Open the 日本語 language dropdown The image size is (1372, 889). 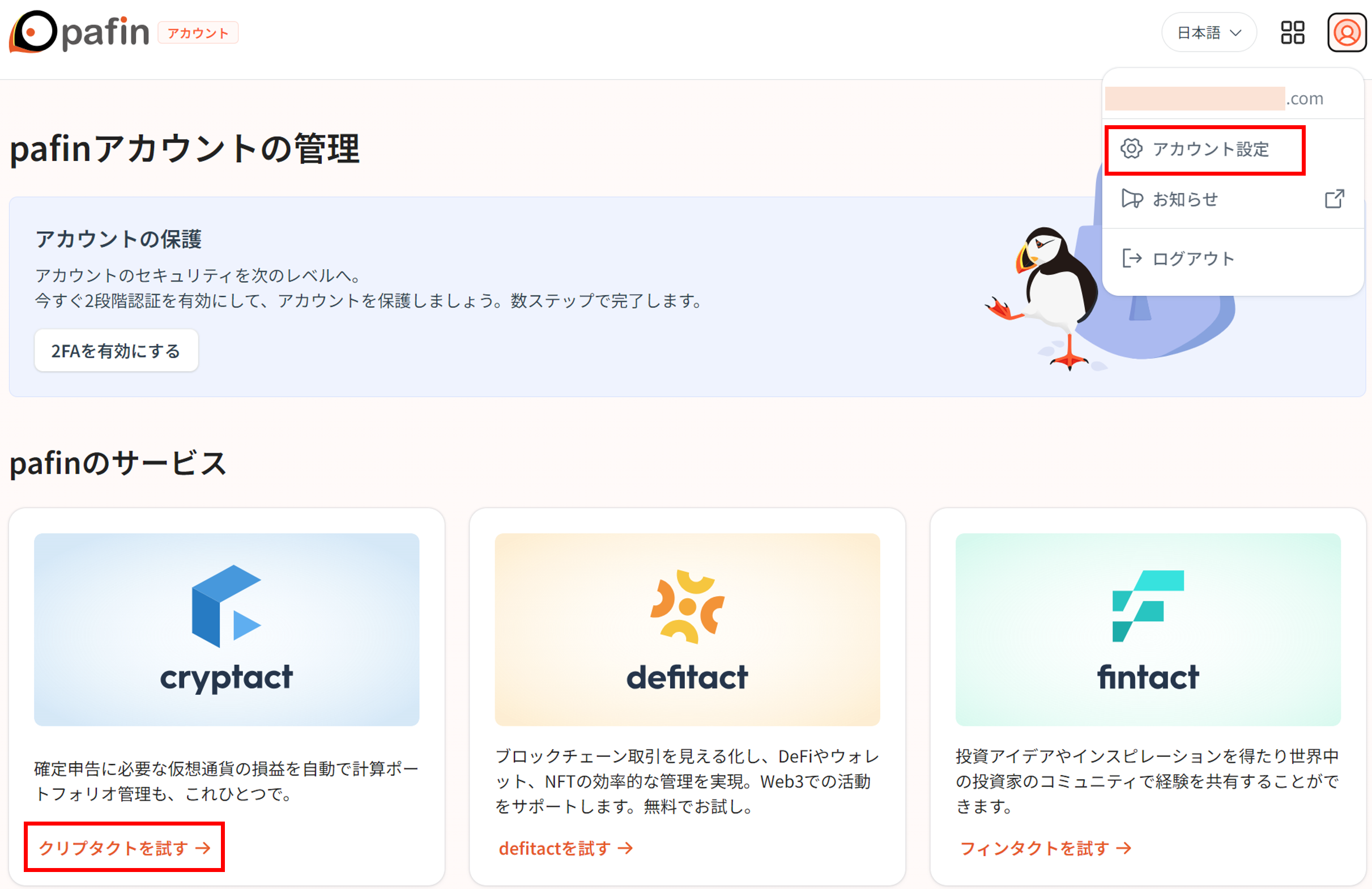coord(1209,33)
